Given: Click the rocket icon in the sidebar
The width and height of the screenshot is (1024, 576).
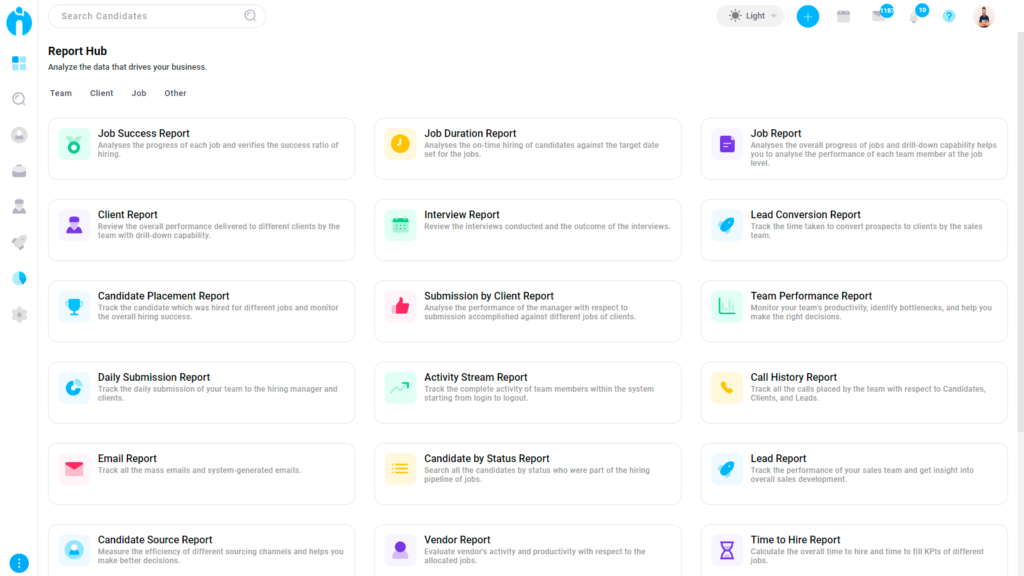Looking at the screenshot, I should [18, 241].
